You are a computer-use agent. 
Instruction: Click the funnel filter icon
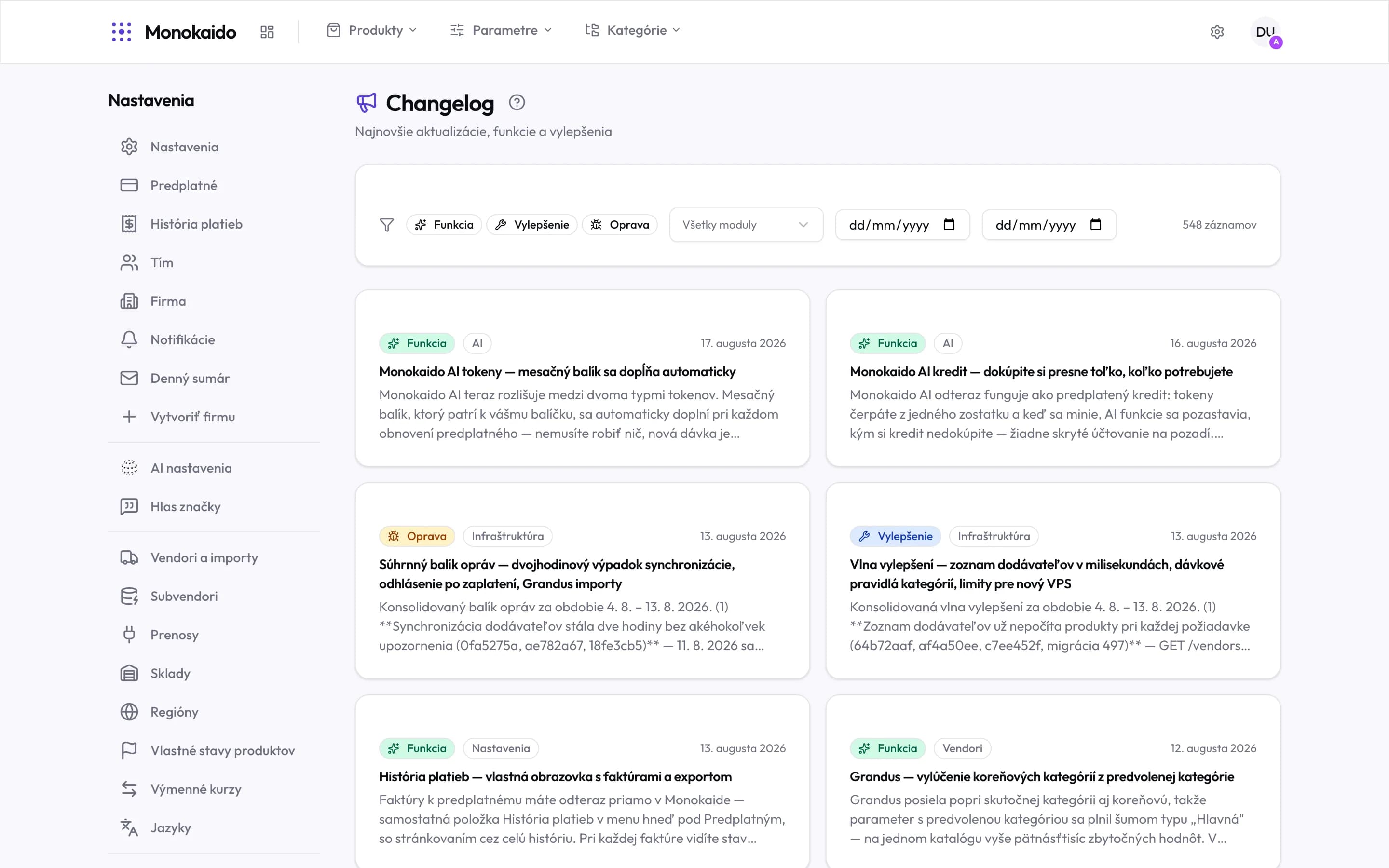(x=387, y=225)
